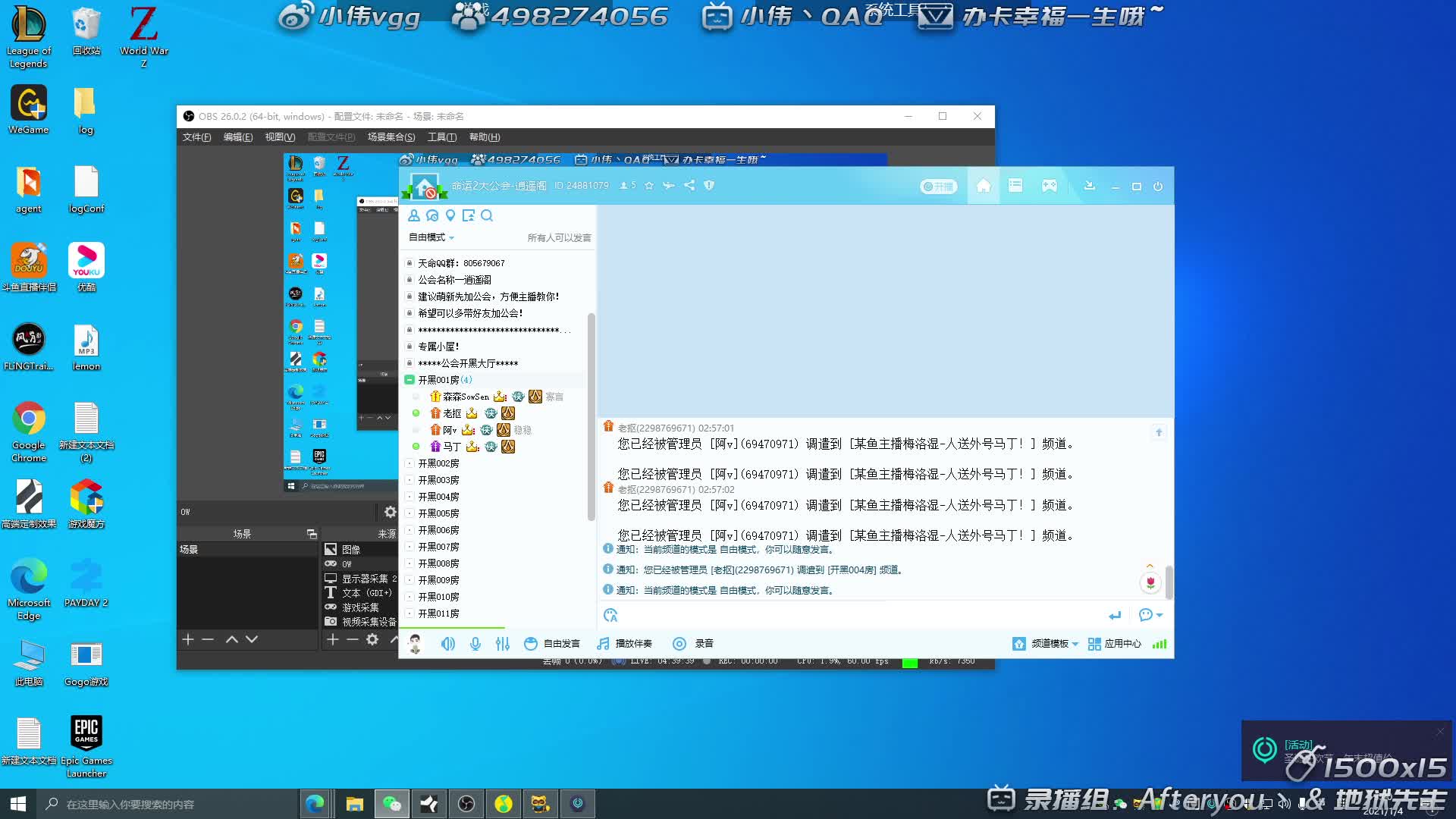Toggle 自由发言 free speech mode
This screenshot has width=1456, height=819.
point(552,644)
